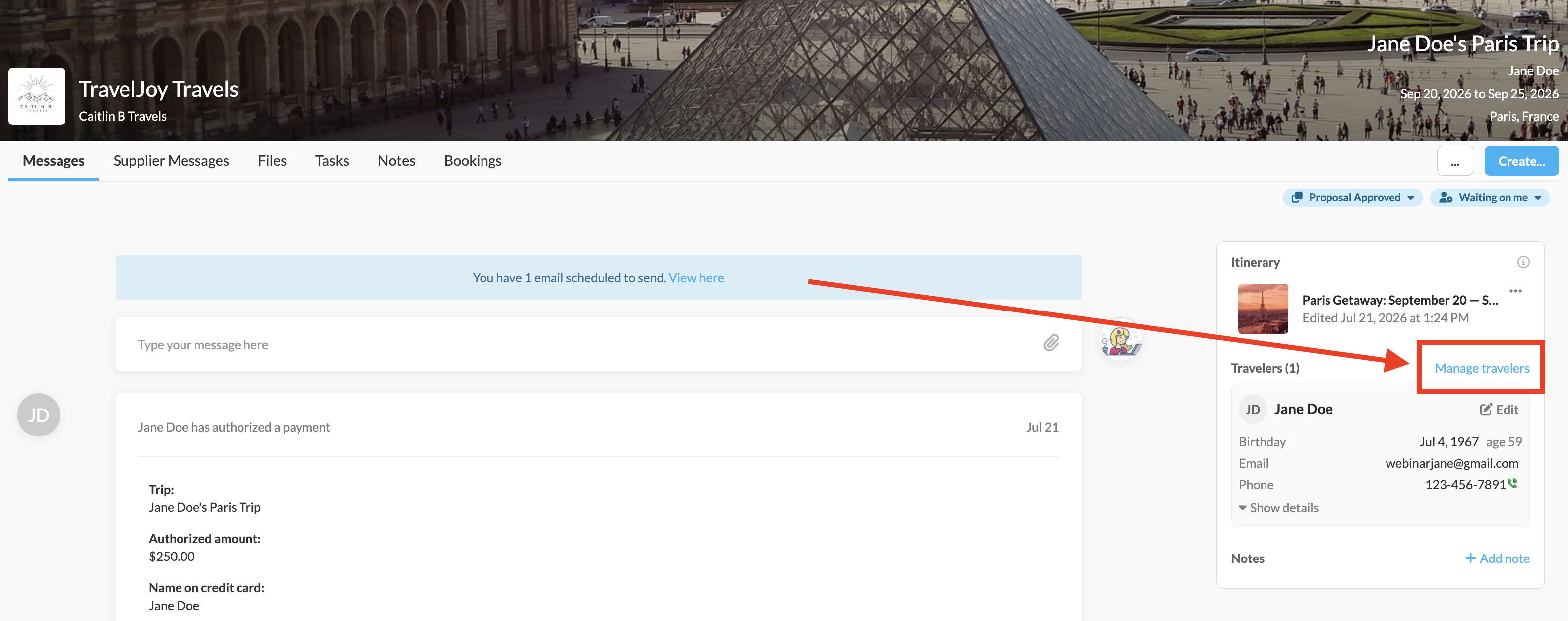Click the Paris Getaway itinerary title
Viewport: 1568px width, 621px height.
(1400, 300)
